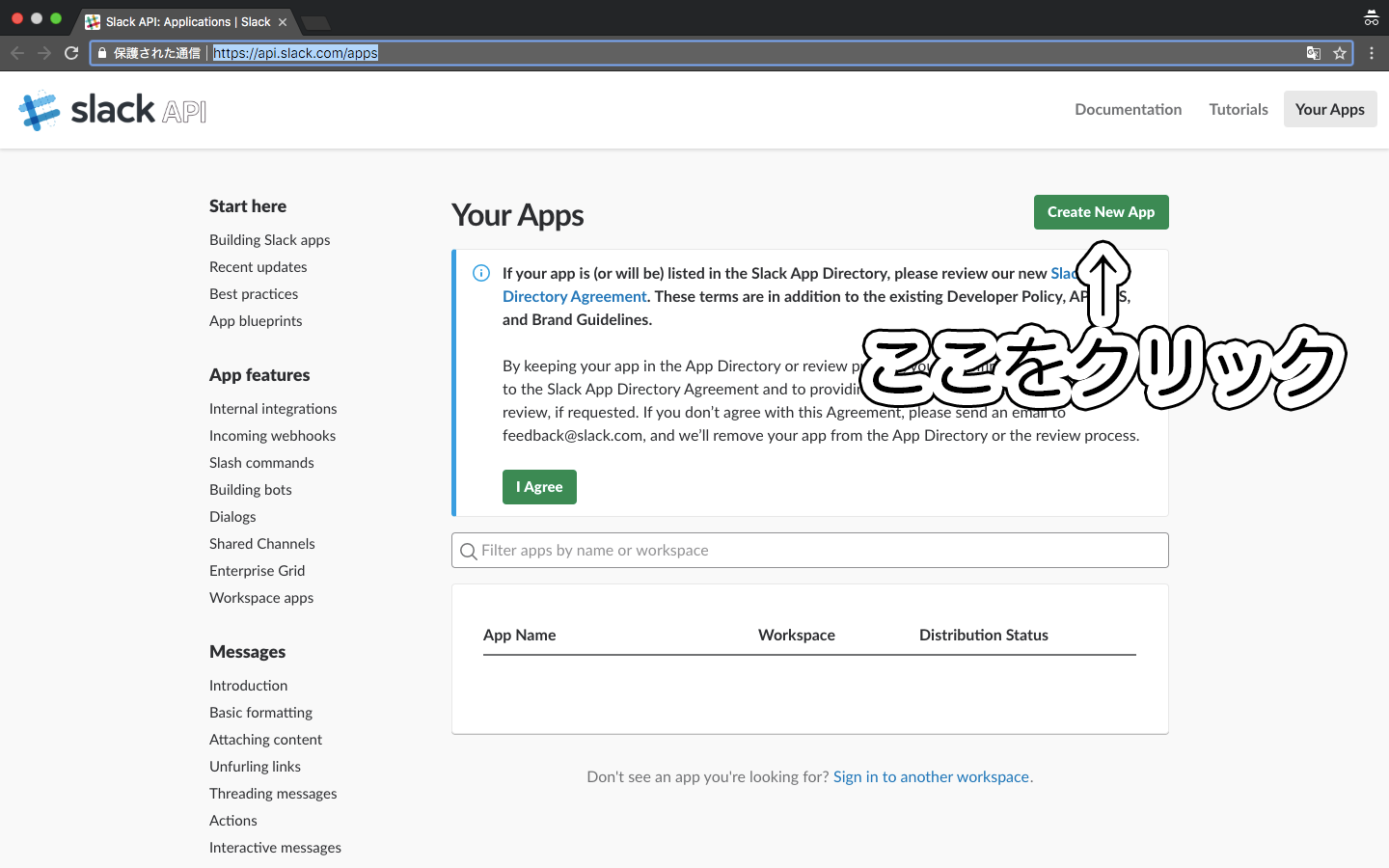This screenshot has width=1389, height=868.
Task: Open App blueprints sidebar link
Action: (256, 321)
